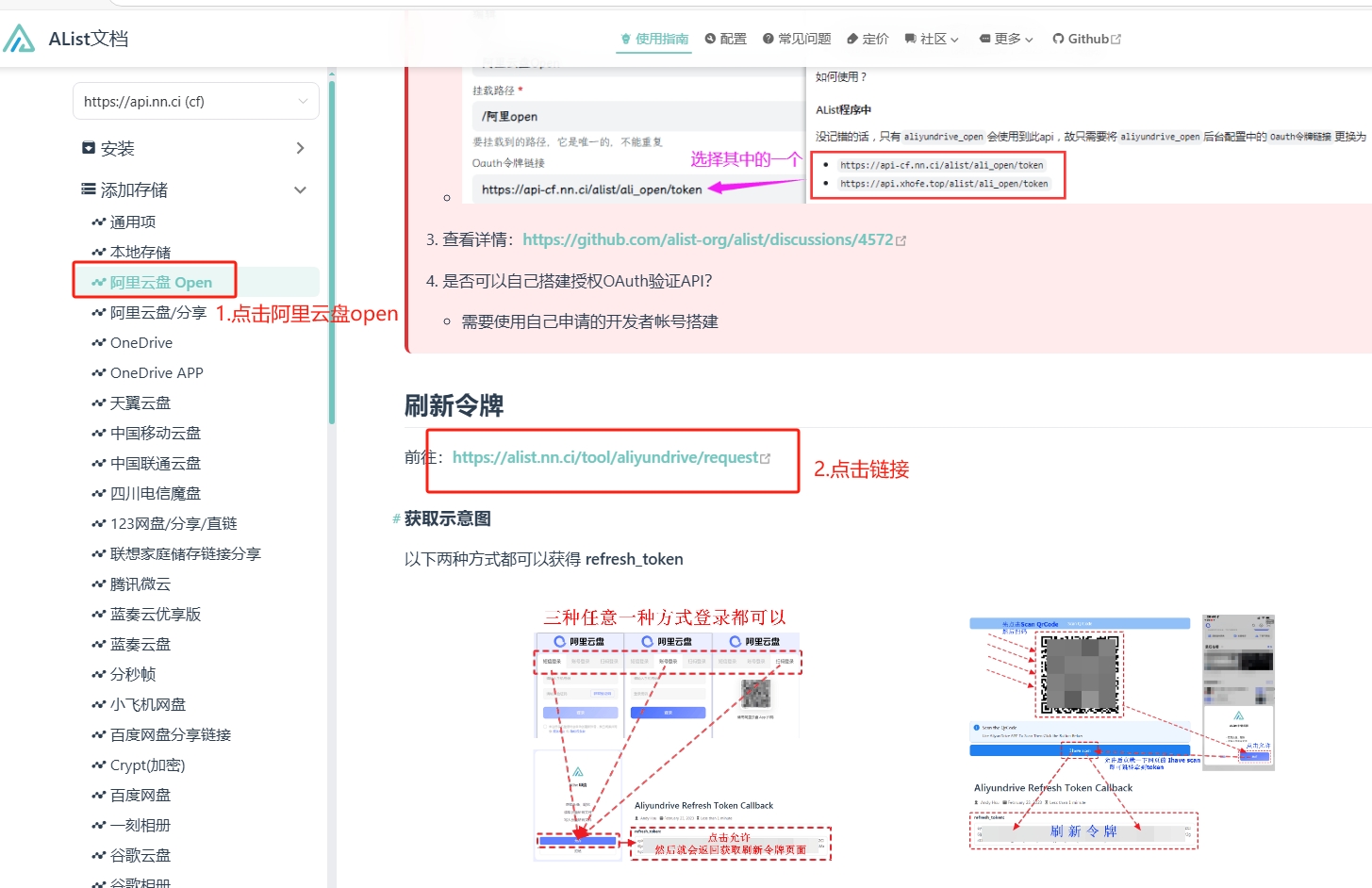Select 百度网盘 sidebar entry
Viewport: 1372px width, 888px height.
(x=141, y=795)
